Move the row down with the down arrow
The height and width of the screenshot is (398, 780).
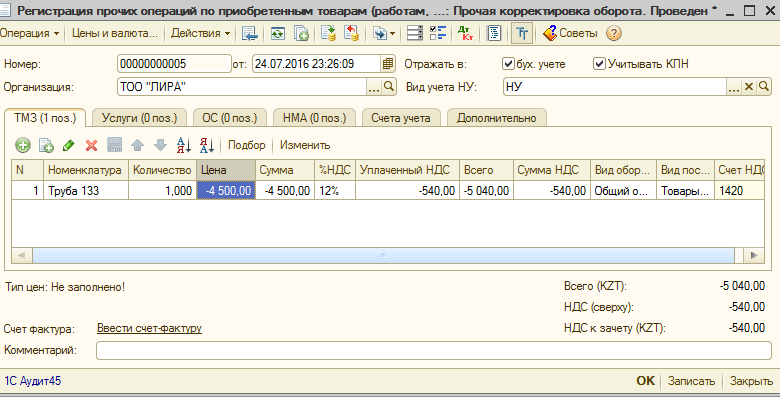tap(160, 145)
